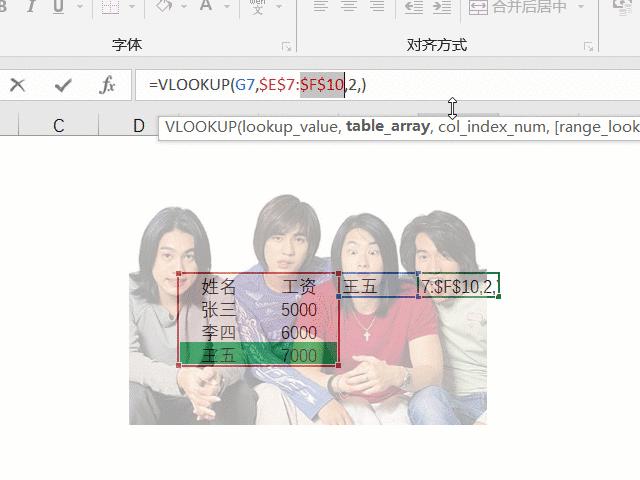Screen dimensions: 640x480
Task: Apply font color A icon
Action: tap(206, 6)
